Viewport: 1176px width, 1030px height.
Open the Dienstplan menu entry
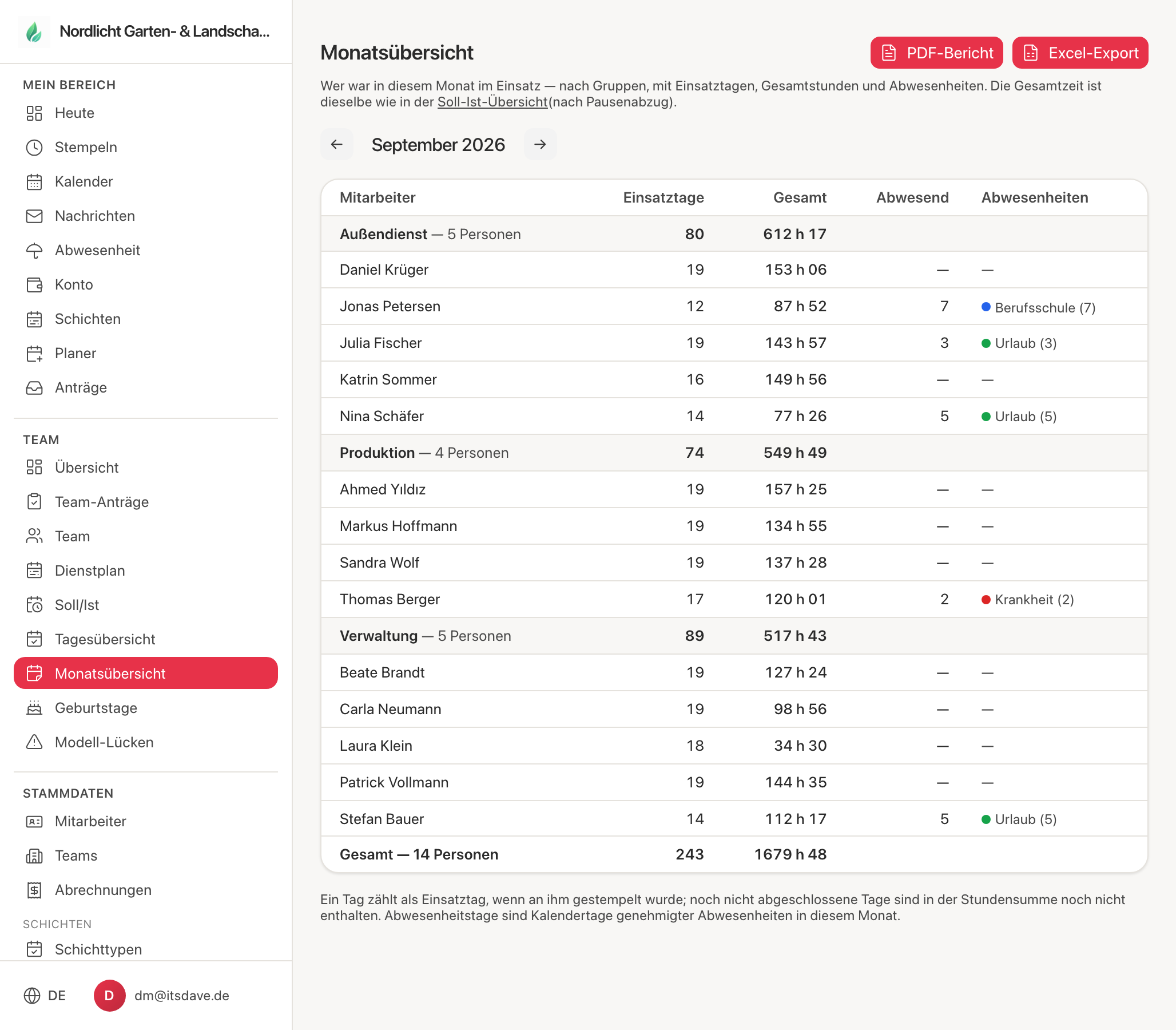point(146,571)
